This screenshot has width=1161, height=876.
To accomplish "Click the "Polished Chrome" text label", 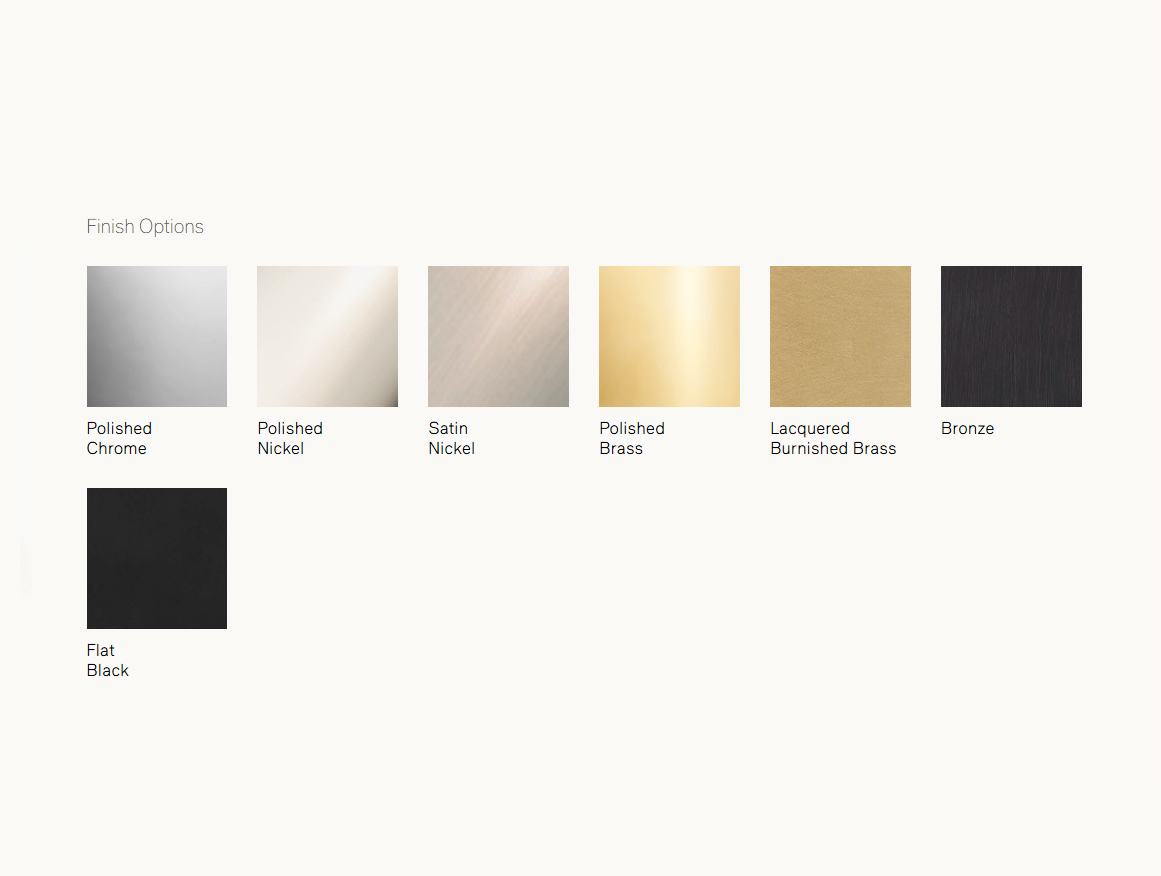I will 119,438.
